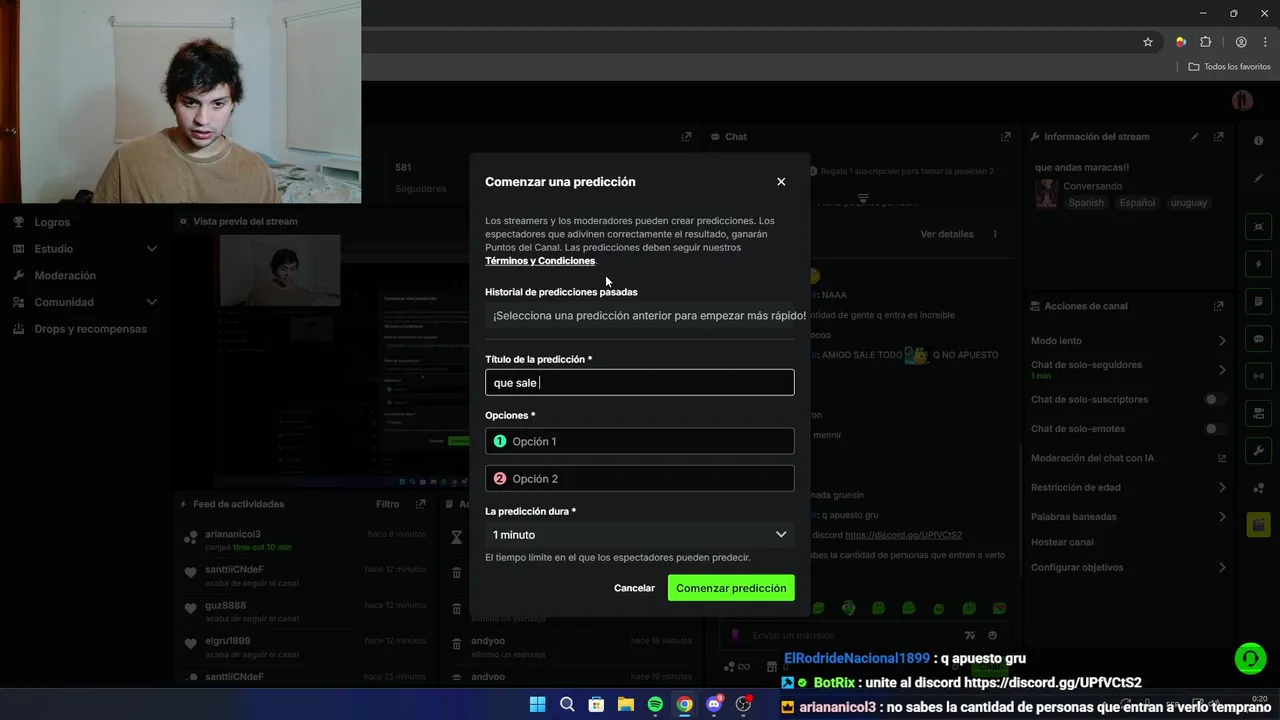This screenshot has height=720, width=1280.
Task: Toggle Chat de solo-emotes switch
Action: click(x=1213, y=429)
